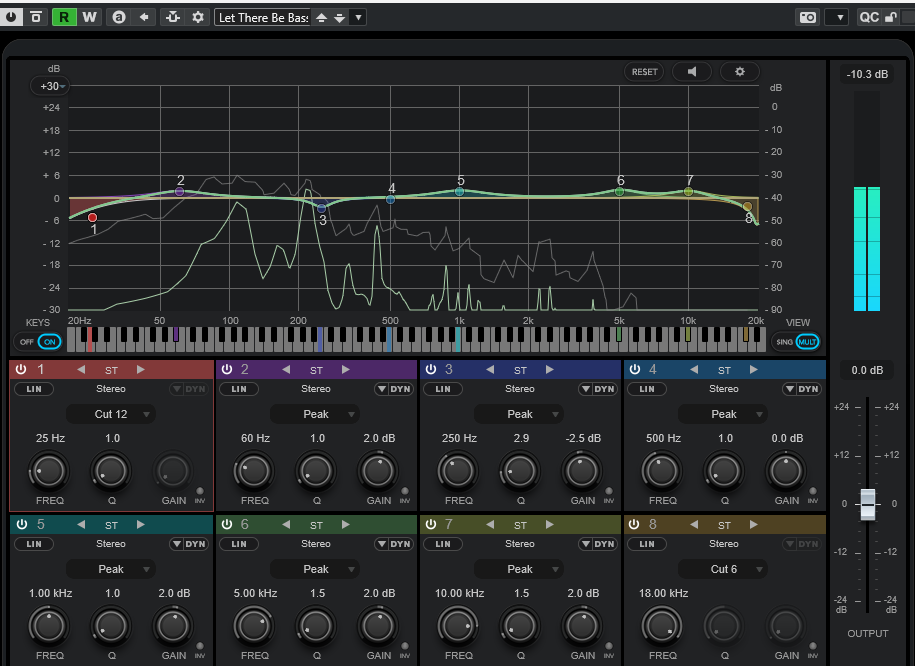Open top toolbar settings gear
Screen dimensions: 915x666
pyautogui.click(x=198, y=17)
